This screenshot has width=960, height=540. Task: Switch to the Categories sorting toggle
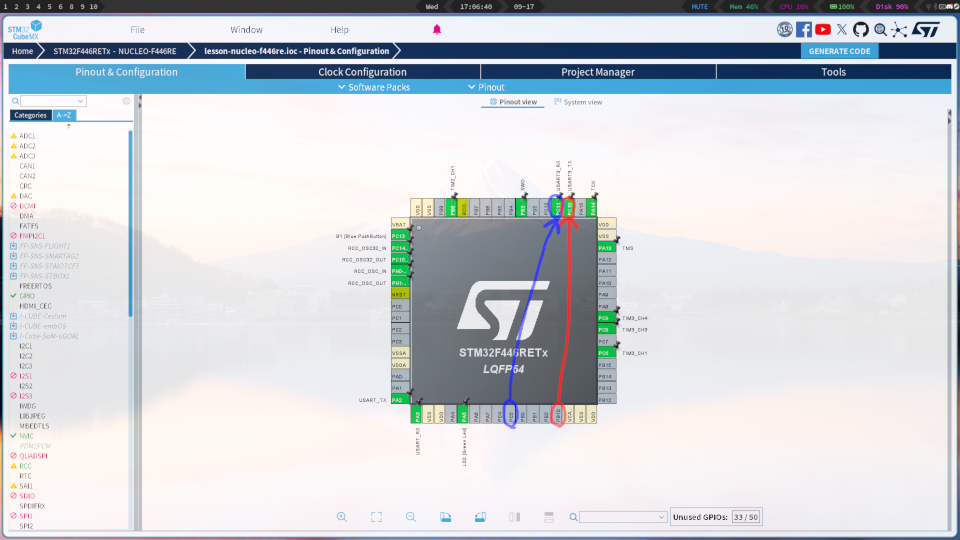tap(31, 115)
